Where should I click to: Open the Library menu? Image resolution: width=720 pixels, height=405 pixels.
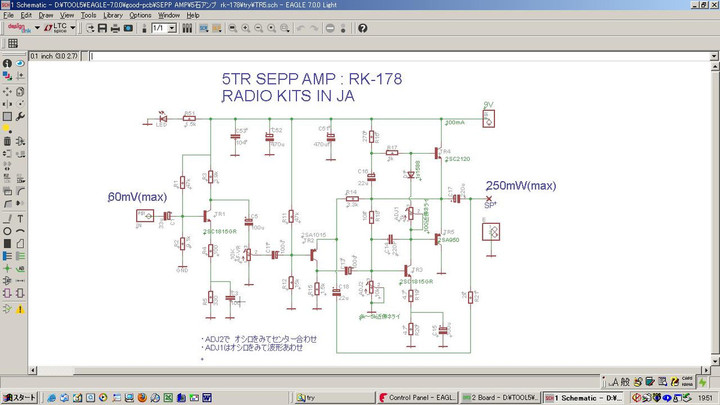(113, 16)
